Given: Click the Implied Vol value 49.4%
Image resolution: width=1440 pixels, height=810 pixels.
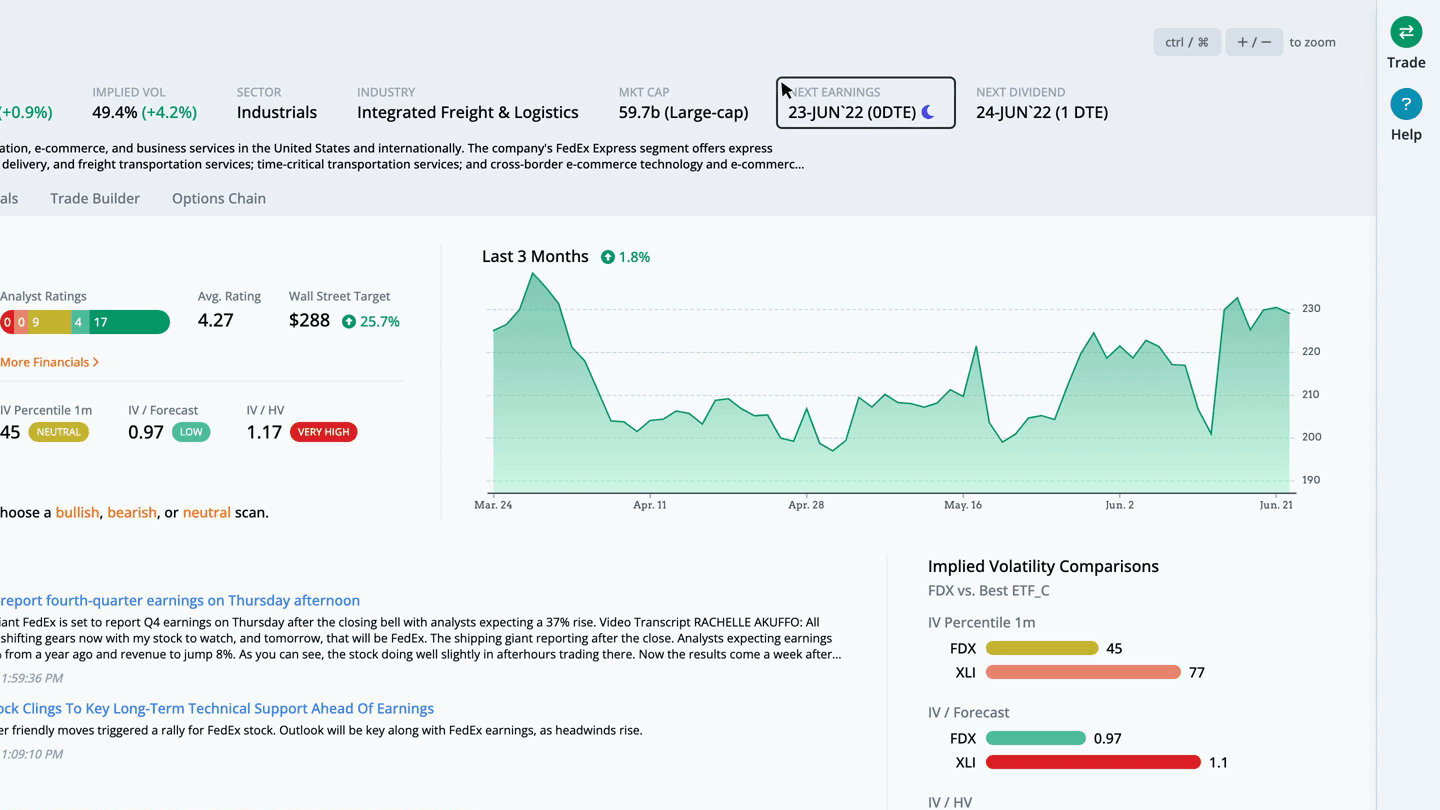Looking at the screenshot, I should (x=115, y=112).
